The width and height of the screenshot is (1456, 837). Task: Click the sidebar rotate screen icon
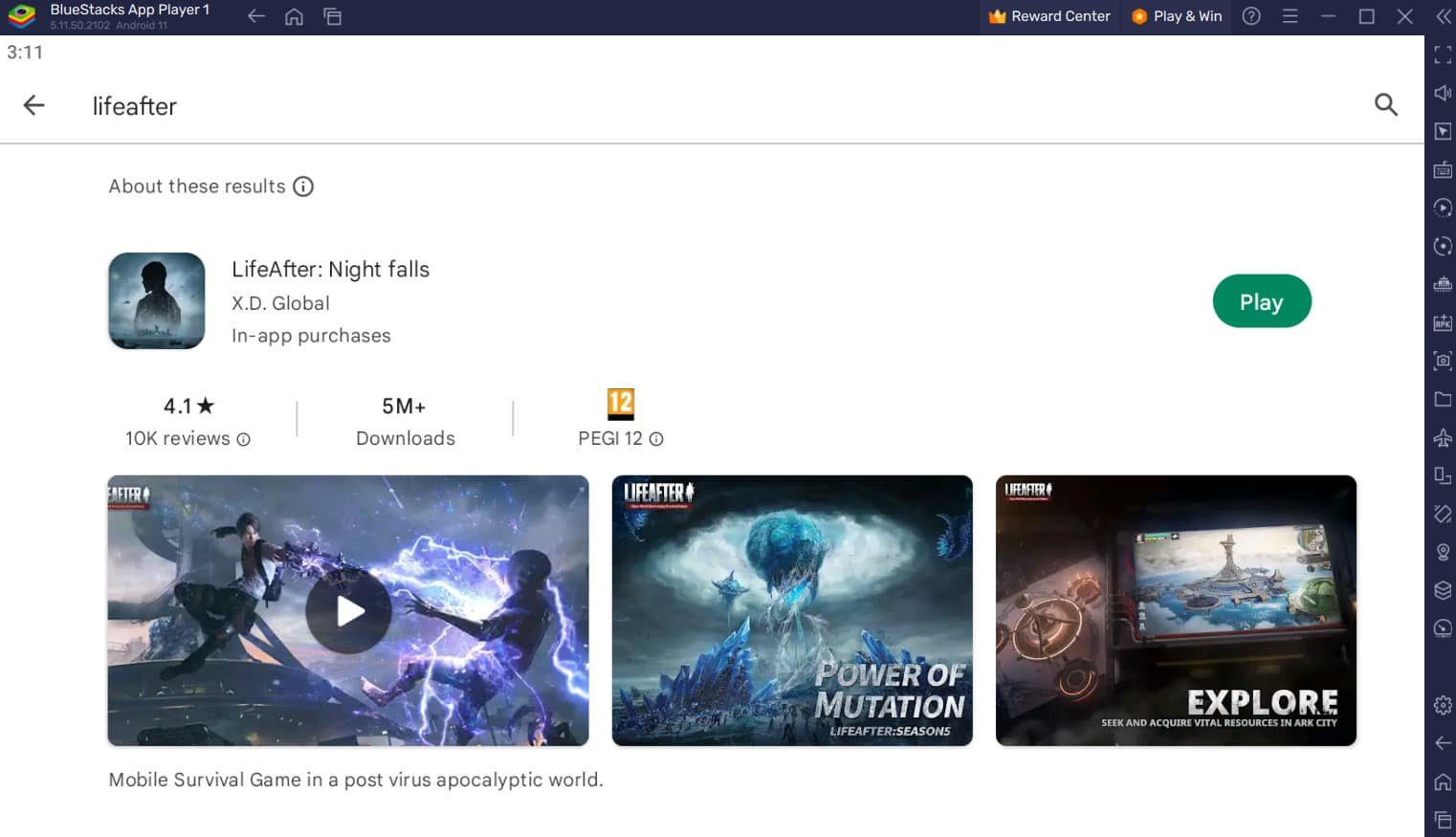click(x=1443, y=475)
